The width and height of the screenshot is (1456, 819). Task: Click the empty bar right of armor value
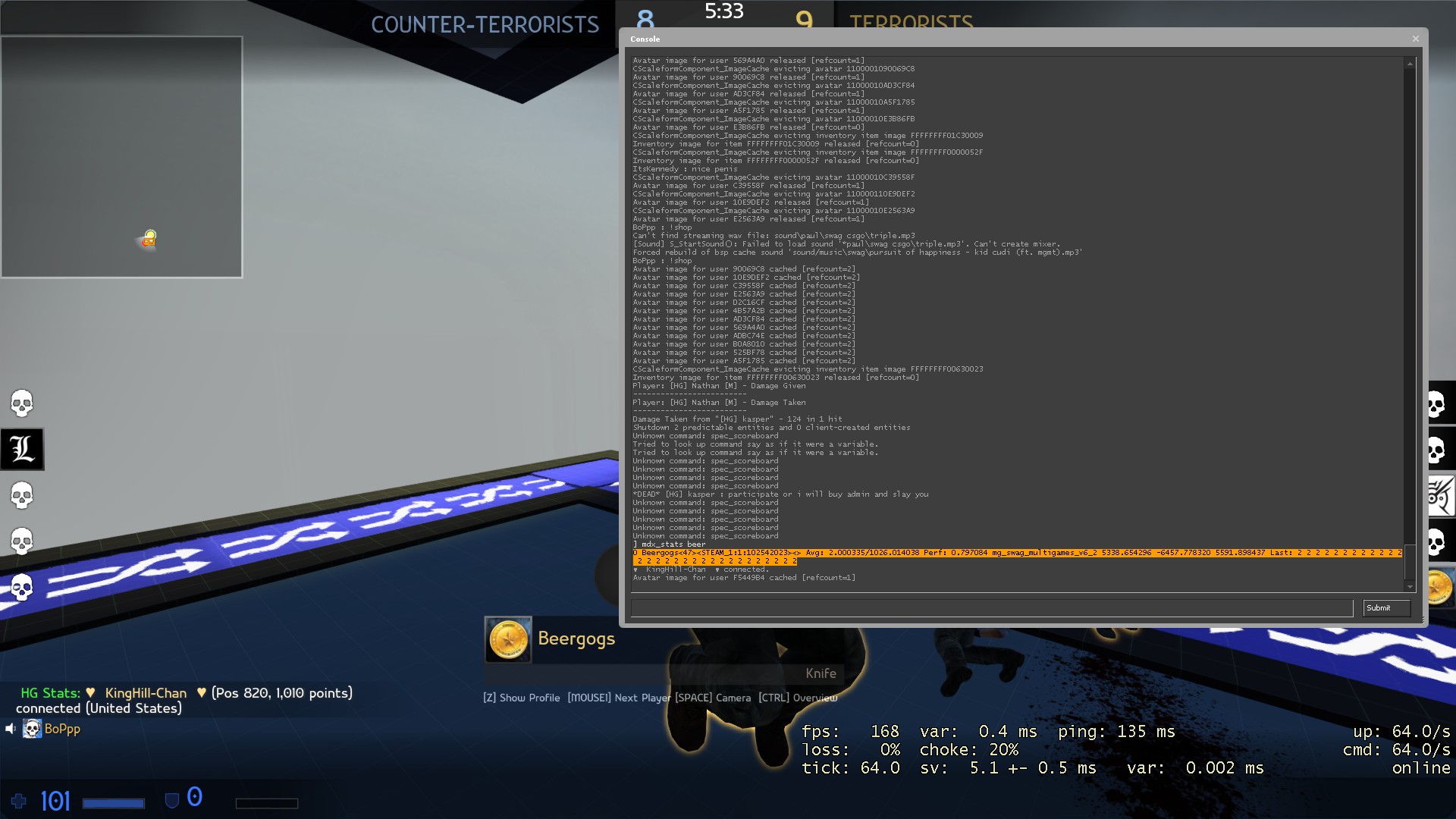(267, 803)
